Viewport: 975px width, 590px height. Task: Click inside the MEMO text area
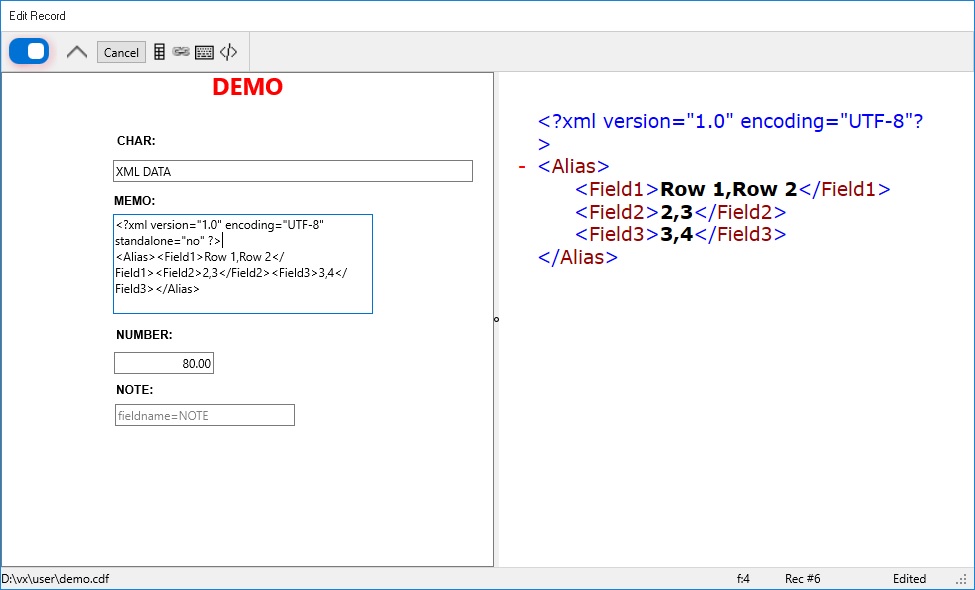[x=242, y=263]
